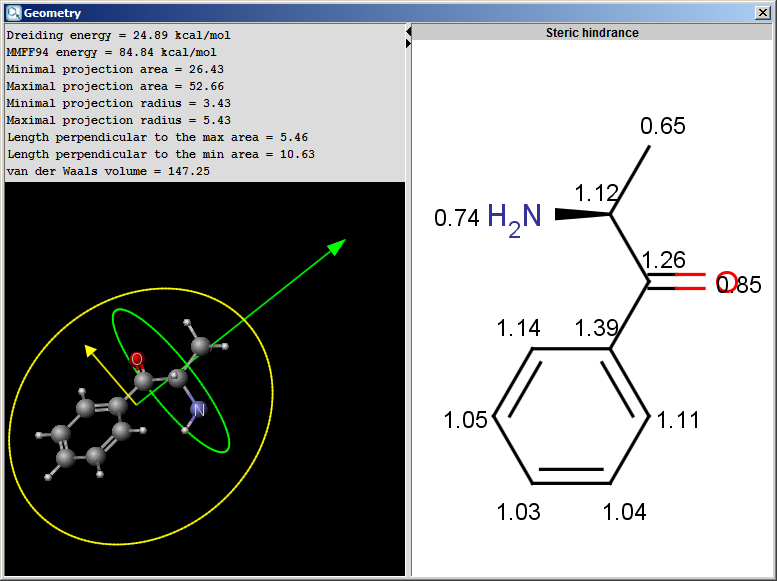Viewport: 777px width, 581px height.
Task: Click the Steric hindrance panel header
Action: tap(592, 33)
